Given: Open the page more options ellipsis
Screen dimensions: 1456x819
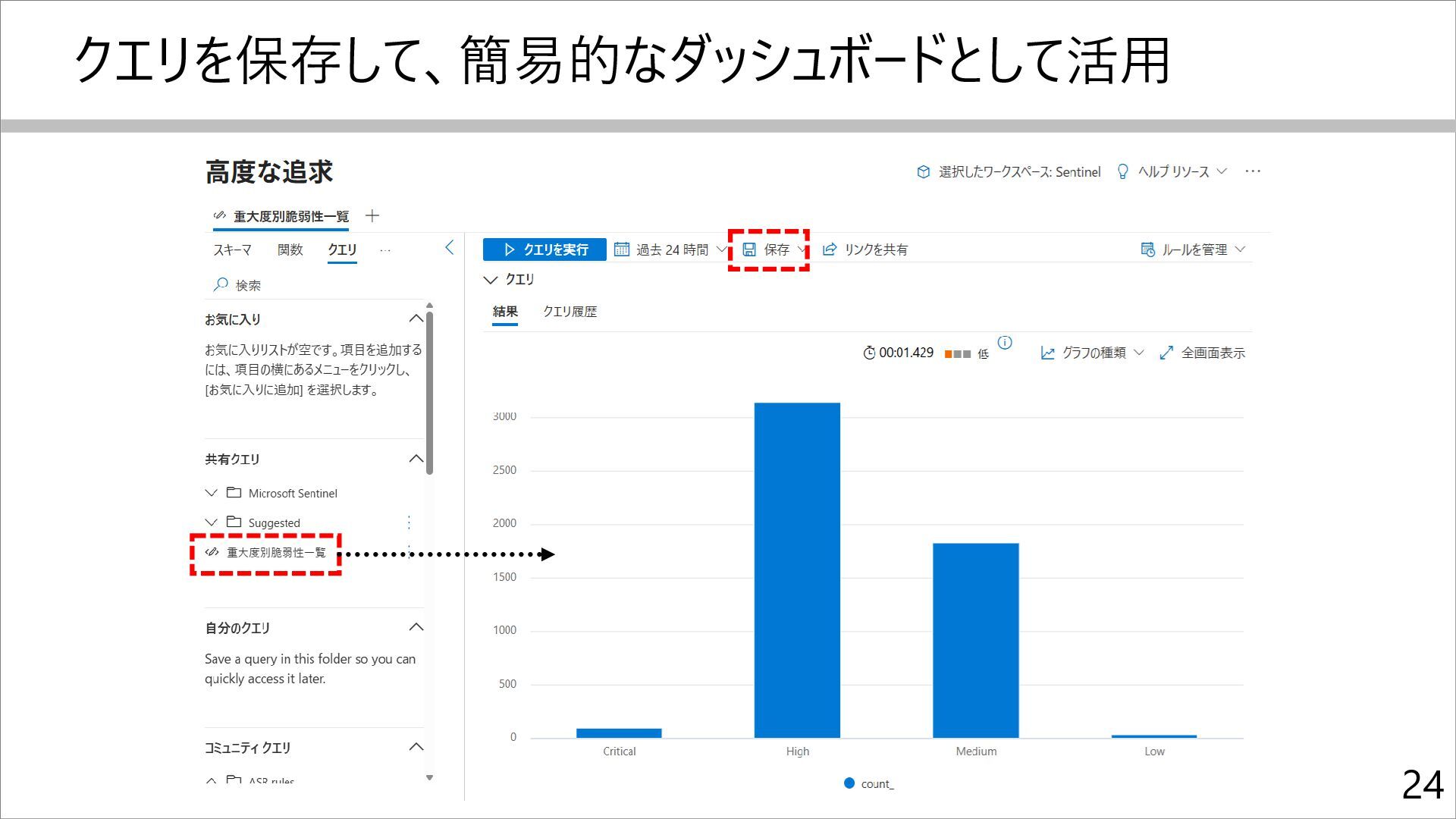Looking at the screenshot, I should [x=1253, y=171].
